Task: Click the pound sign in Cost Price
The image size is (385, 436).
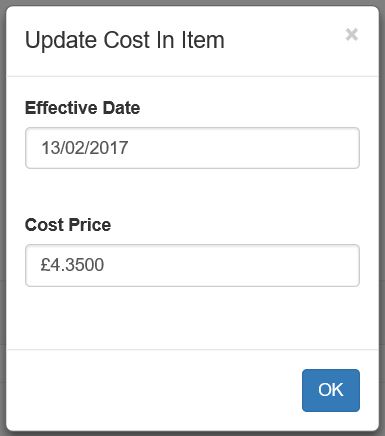Action: [x=45, y=265]
